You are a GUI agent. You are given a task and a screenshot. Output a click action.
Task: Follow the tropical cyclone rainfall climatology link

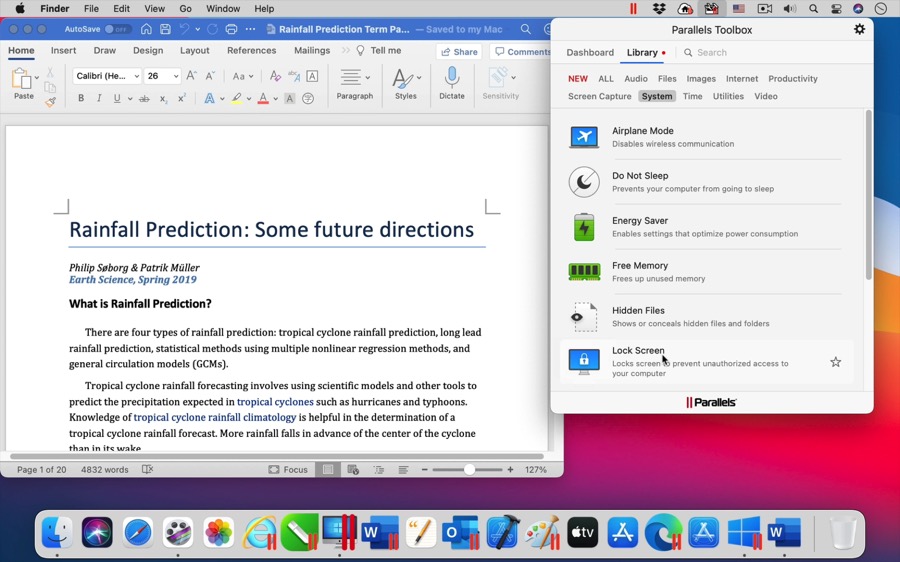point(215,418)
